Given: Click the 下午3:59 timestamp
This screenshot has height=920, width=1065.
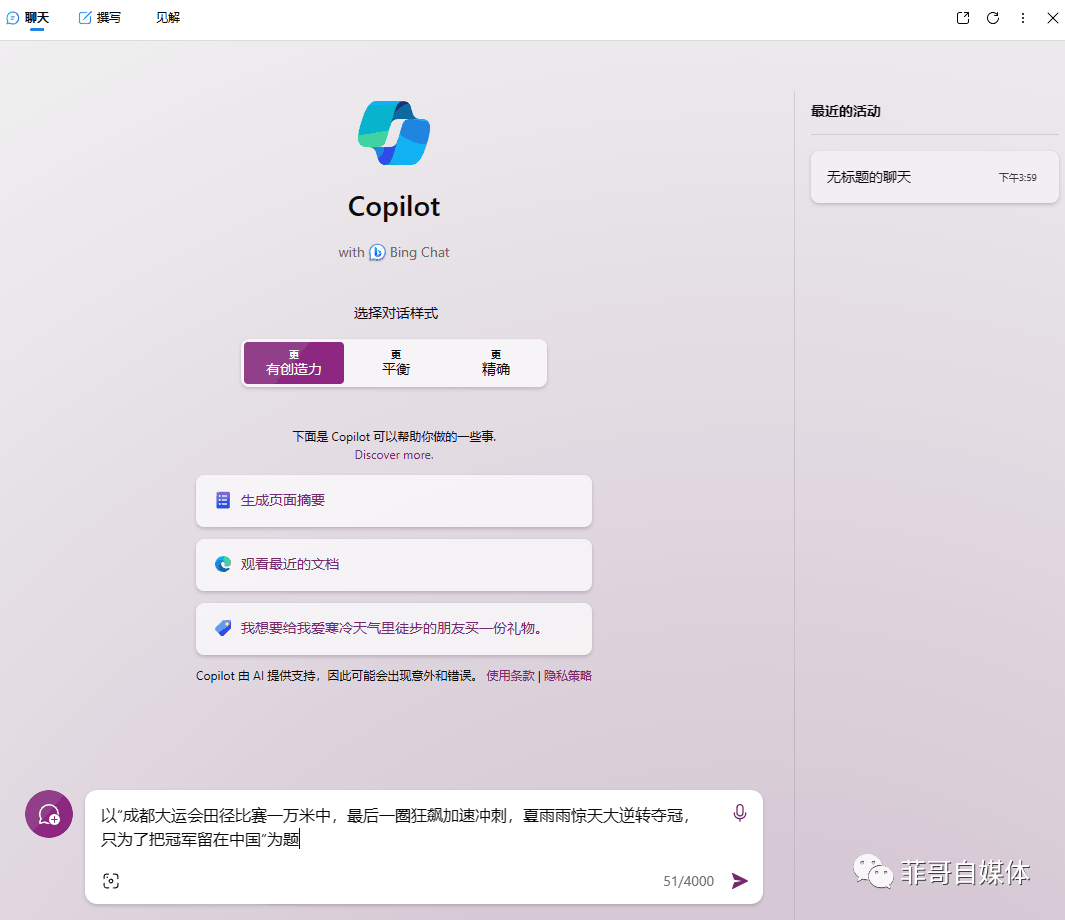Looking at the screenshot, I should (x=1017, y=178).
